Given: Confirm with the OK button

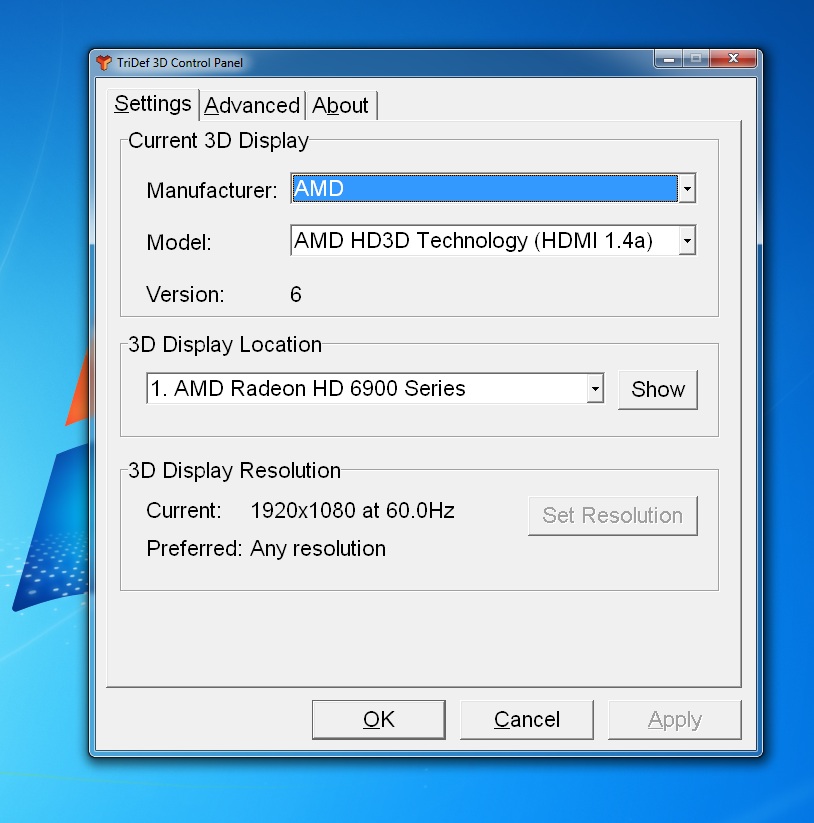Looking at the screenshot, I should pos(378,720).
